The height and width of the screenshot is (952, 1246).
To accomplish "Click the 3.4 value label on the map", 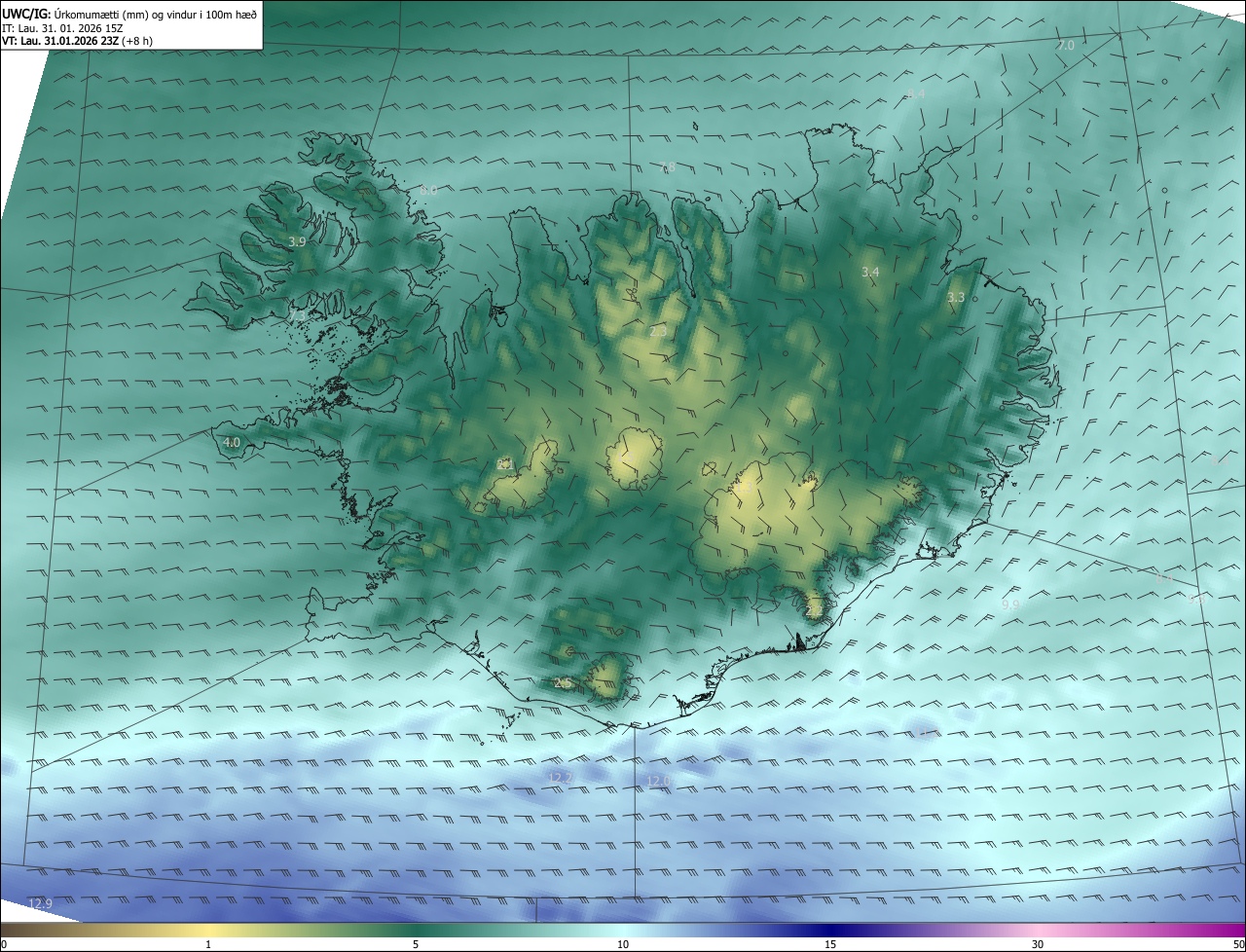I will pos(870,273).
